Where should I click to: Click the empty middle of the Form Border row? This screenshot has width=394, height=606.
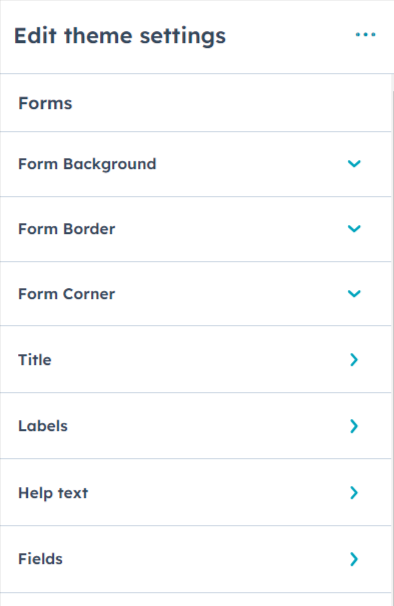(x=231, y=229)
